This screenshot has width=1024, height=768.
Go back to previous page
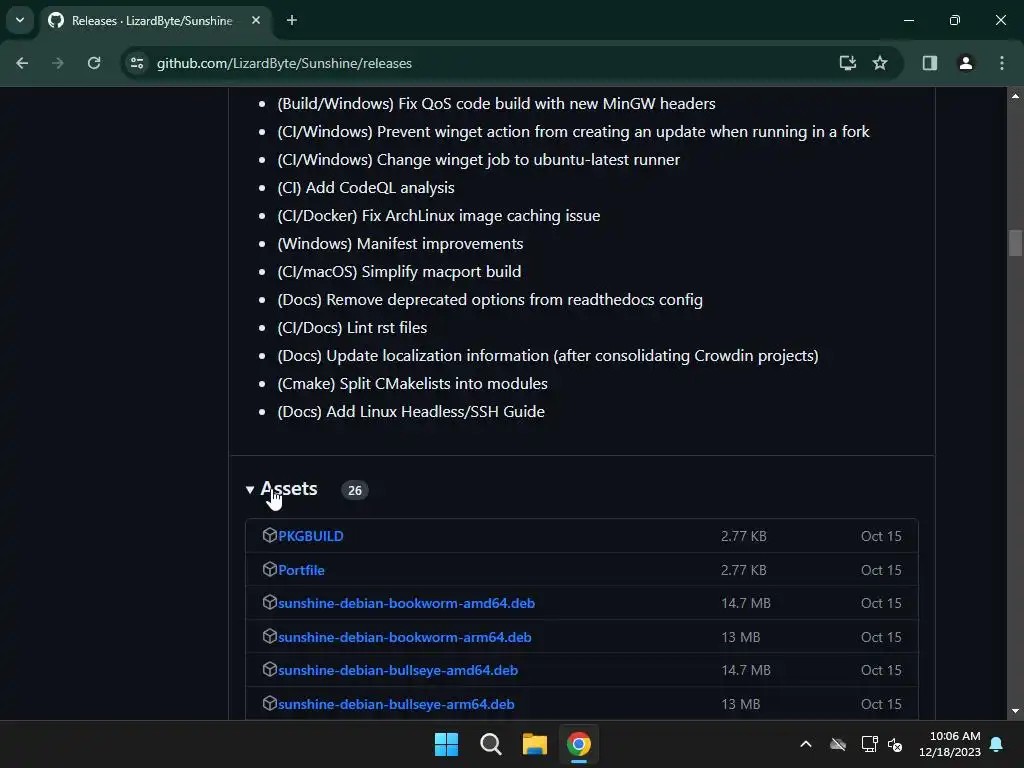click(x=22, y=63)
